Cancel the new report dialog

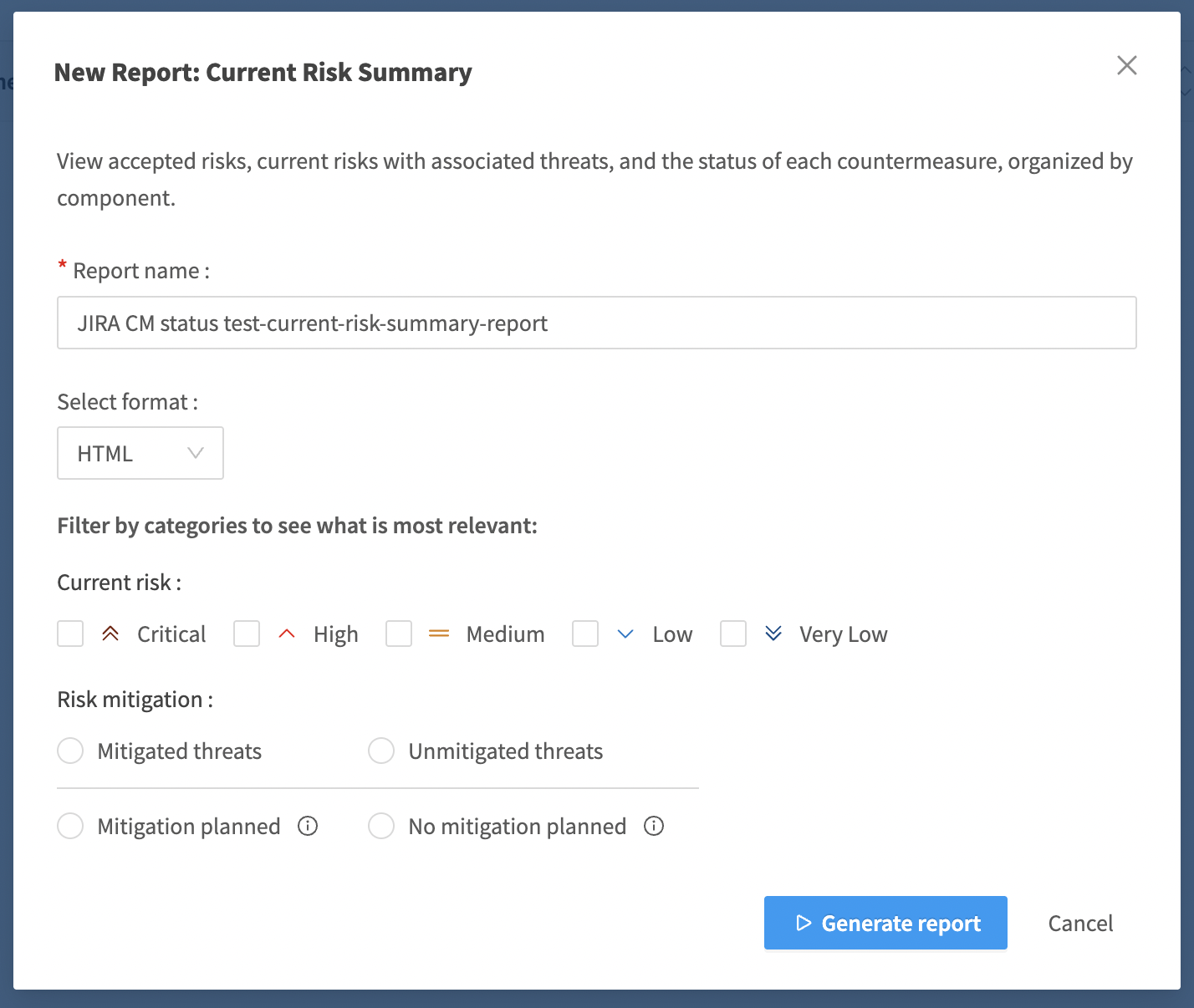[1080, 923]
